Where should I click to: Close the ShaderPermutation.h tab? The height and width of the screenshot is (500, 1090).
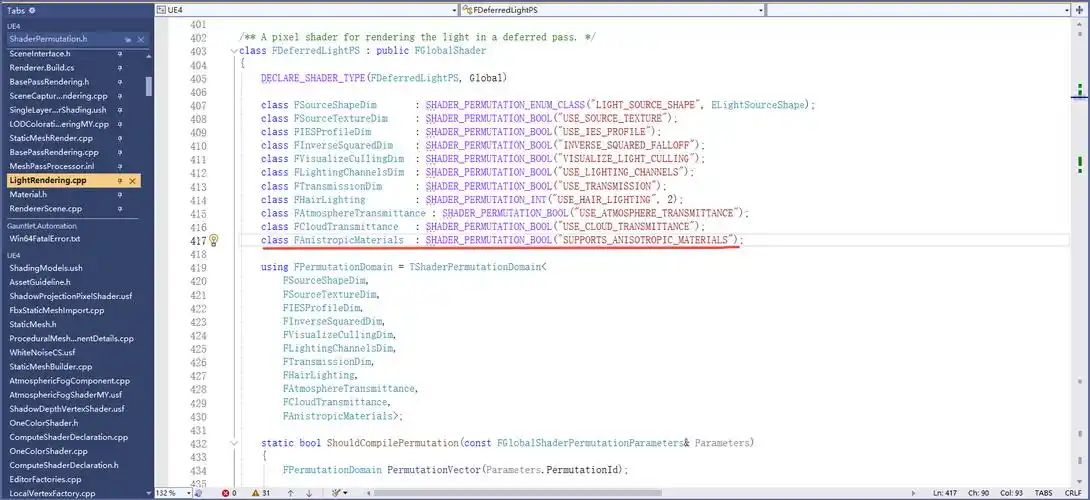click(141, 40)
